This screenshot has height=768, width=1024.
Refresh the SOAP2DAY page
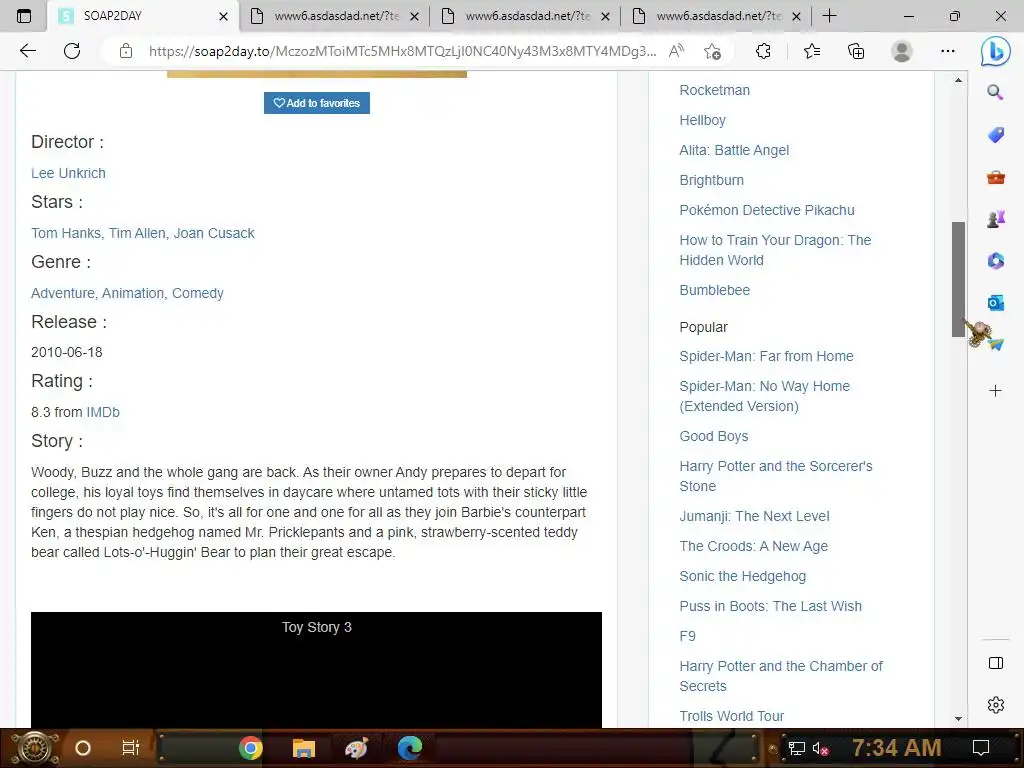tap(72, 51)
